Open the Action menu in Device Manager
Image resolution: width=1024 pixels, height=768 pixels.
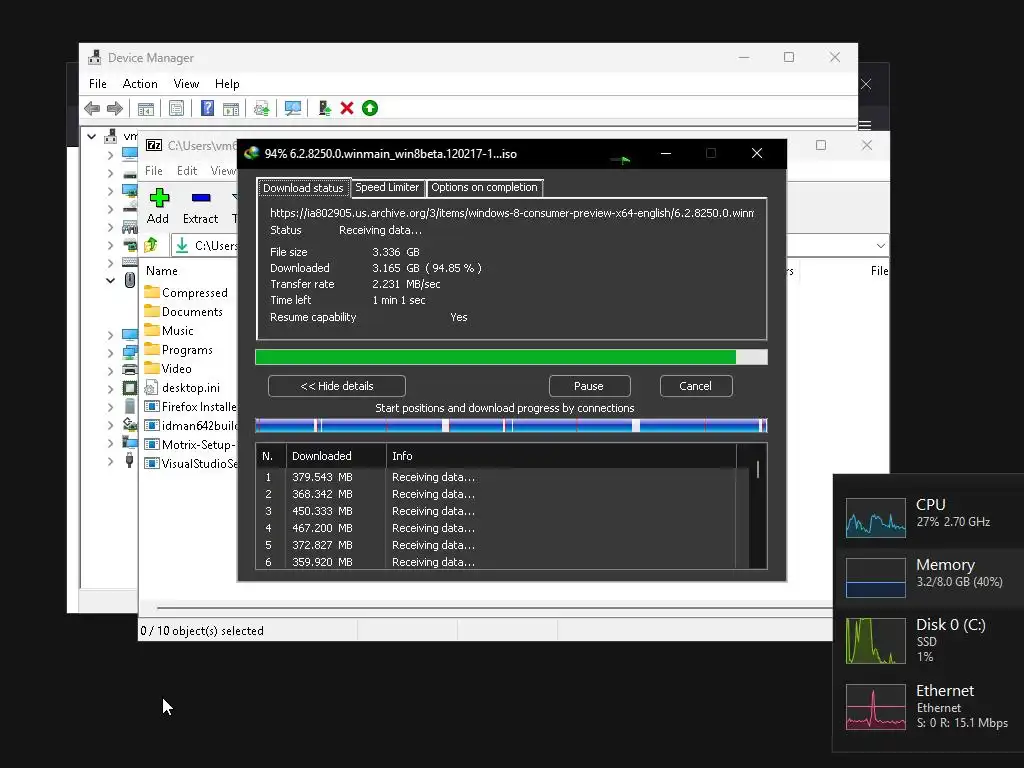tap(140, 84)
